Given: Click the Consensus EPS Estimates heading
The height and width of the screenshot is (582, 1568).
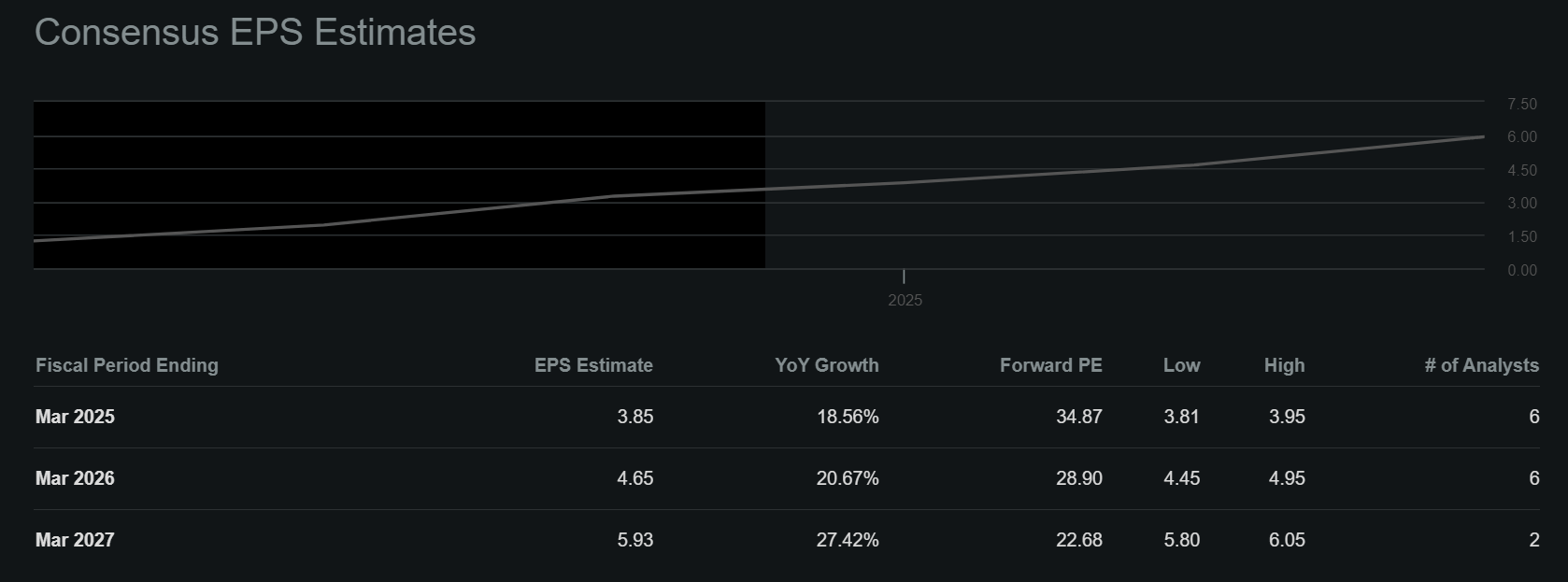Looking at the screenshot, I should 255,33.
